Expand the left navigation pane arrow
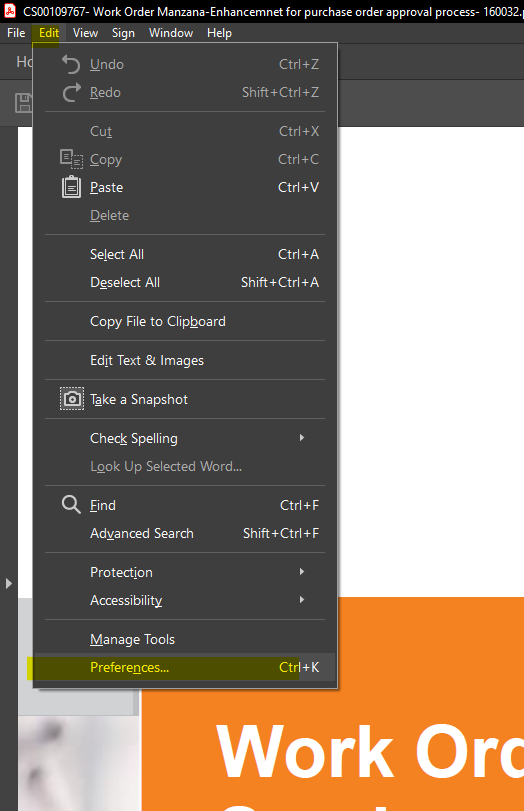This screenshot has width=524, height=811. 8,583
